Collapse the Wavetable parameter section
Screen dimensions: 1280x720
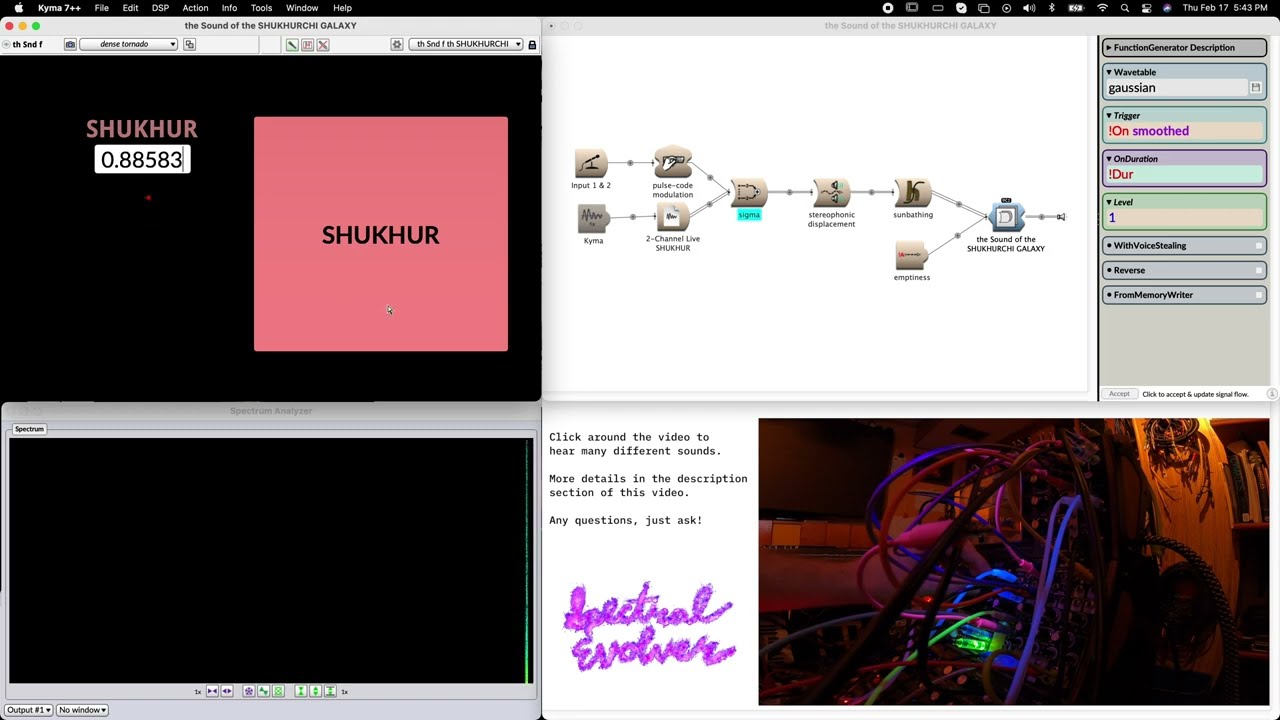1109,72
